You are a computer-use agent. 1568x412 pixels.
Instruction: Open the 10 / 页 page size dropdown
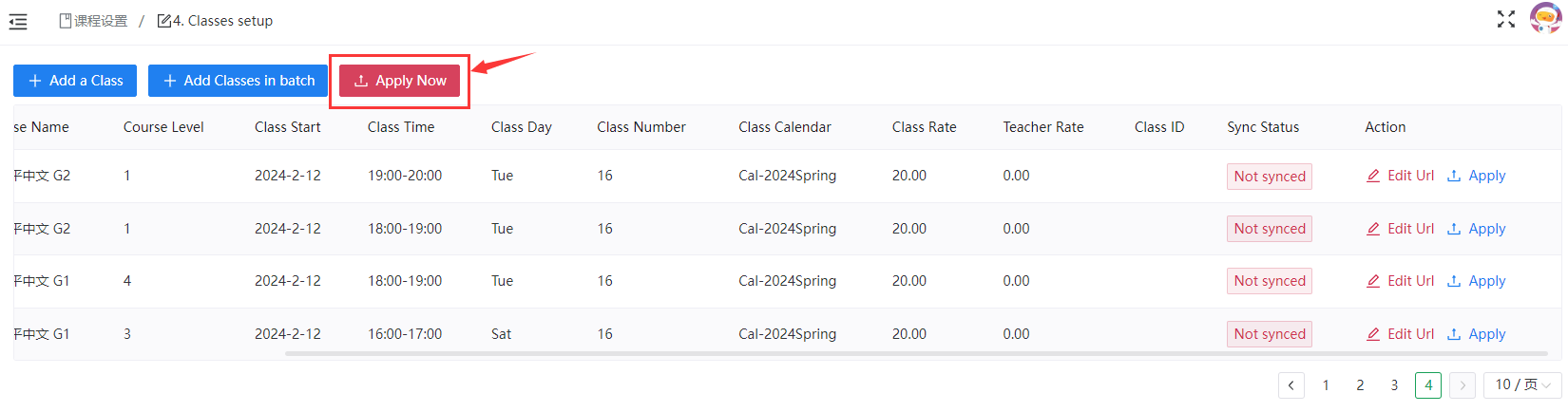[1522, 384]
